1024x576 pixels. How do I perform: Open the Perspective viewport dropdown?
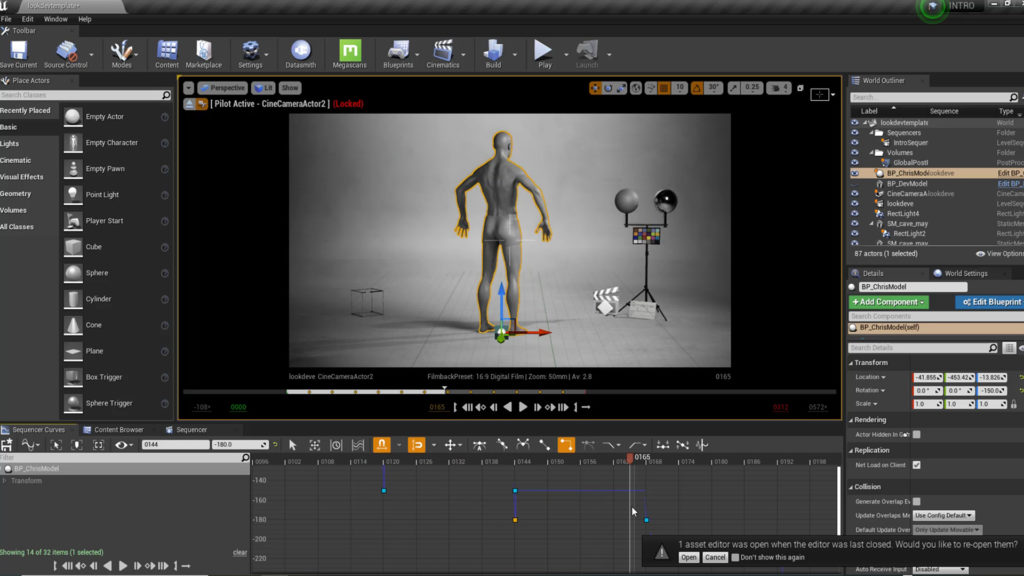point(222,87)
